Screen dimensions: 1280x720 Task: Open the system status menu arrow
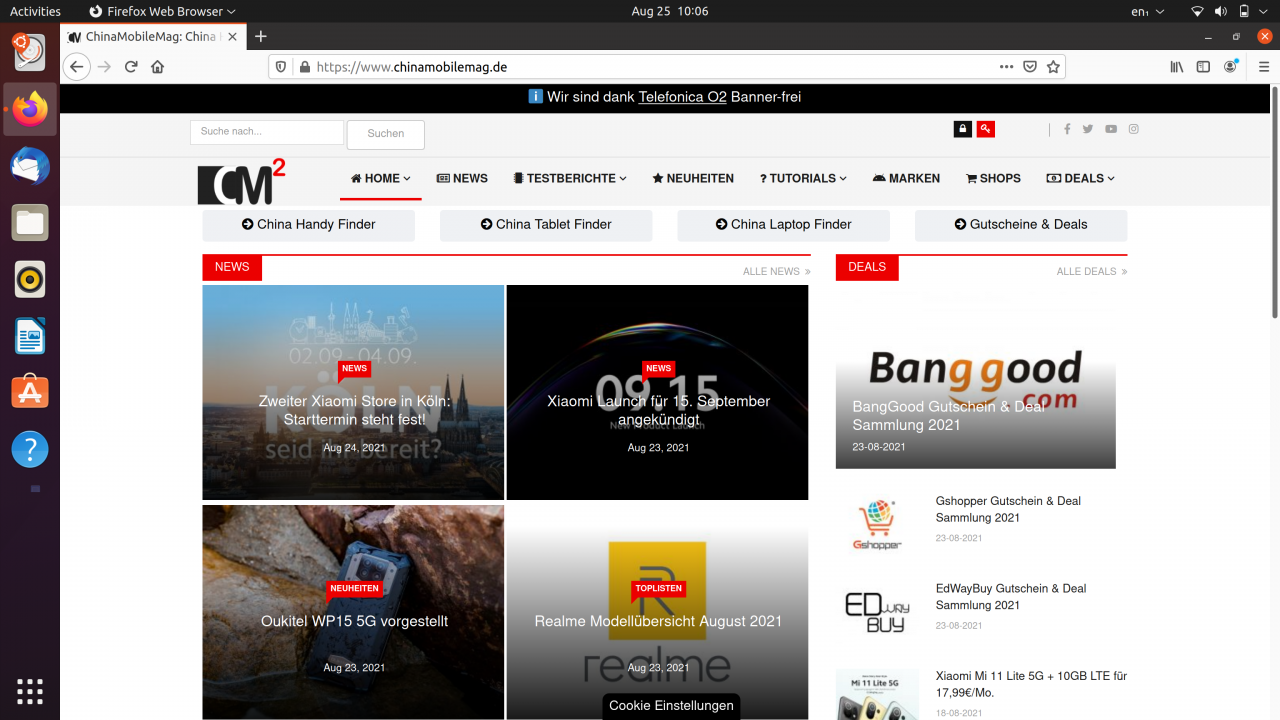coord(1264,11)
